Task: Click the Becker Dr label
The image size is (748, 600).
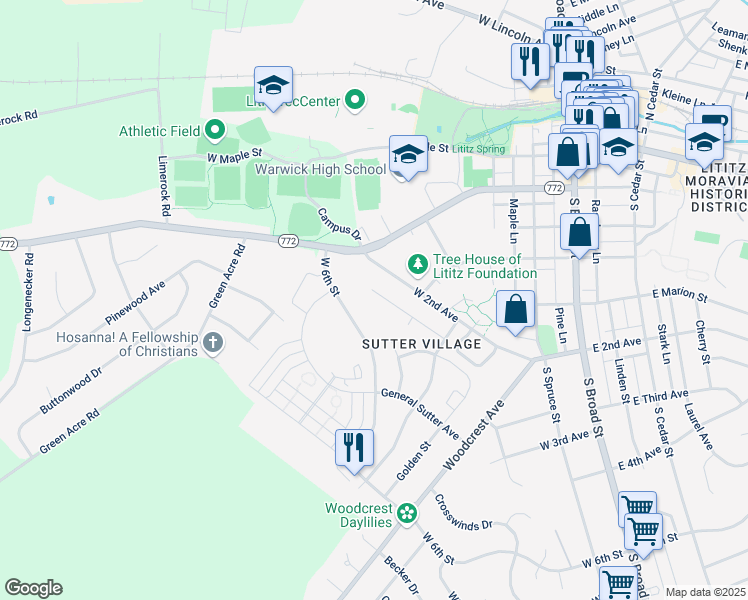Action: 401,575
